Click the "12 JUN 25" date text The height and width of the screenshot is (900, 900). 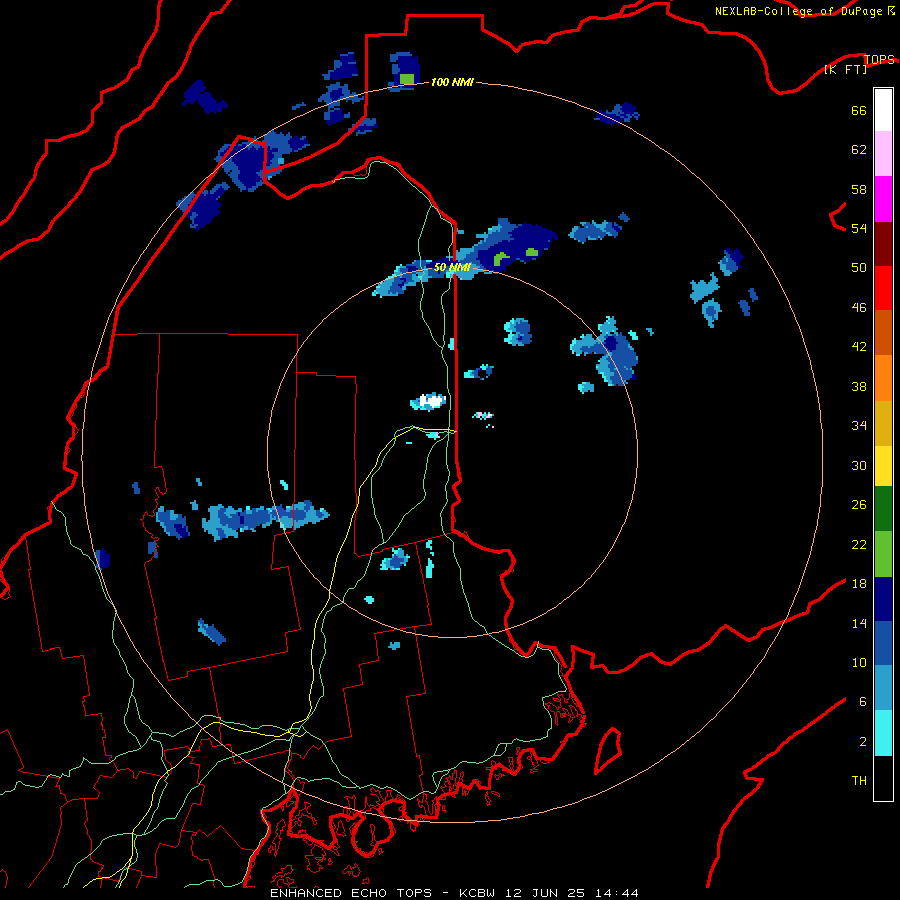(x=545, y=893)
